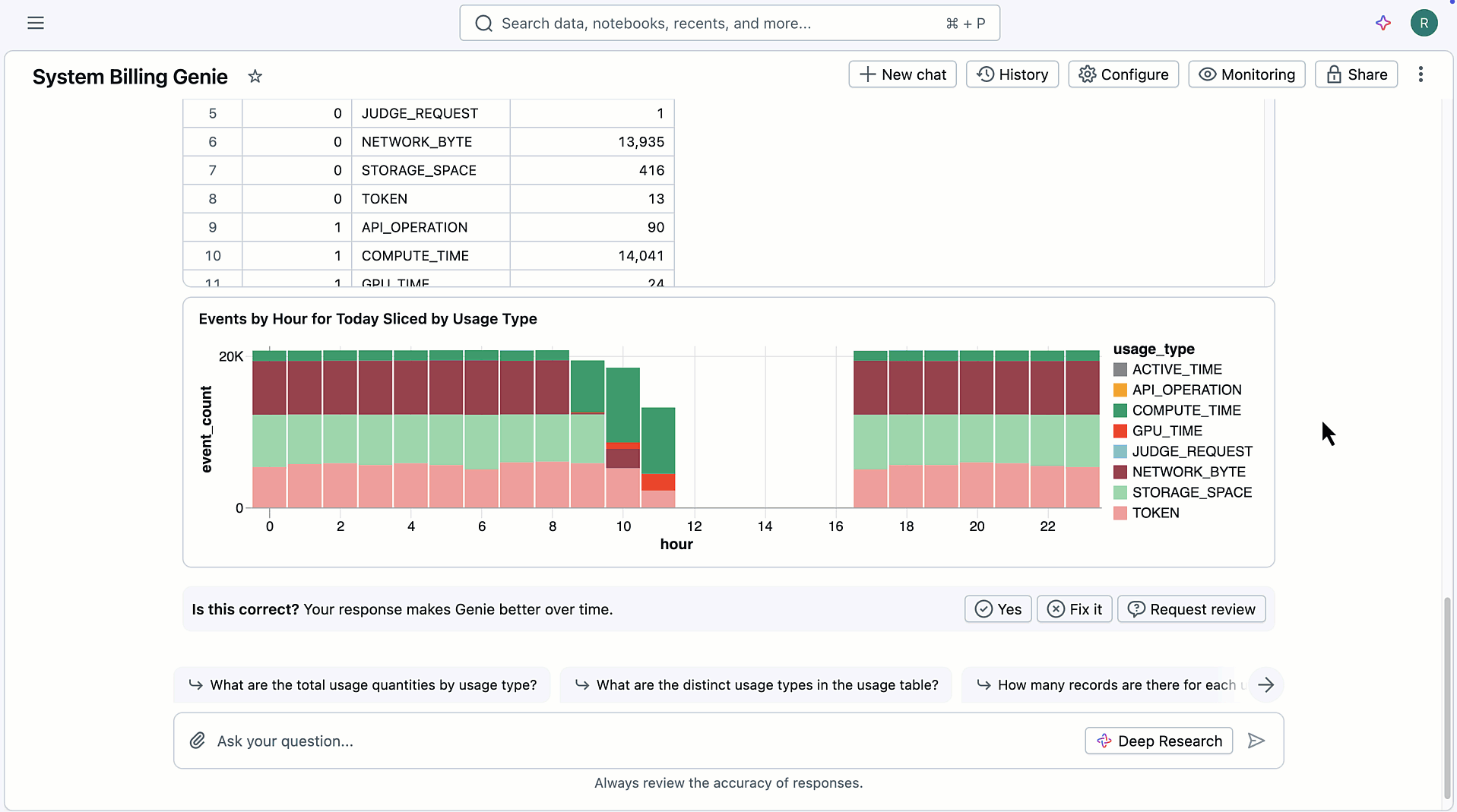Share this Genie space

click(1356, 74)
